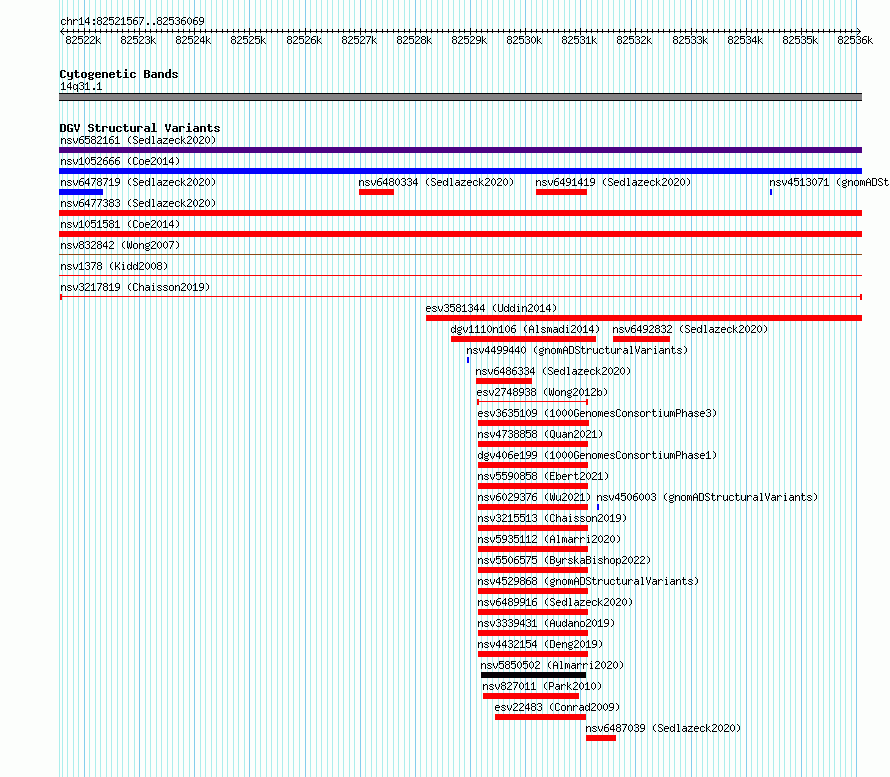The height and width of the screenshot is (777, 890).
Task: Click the short red nsv6487039 bar
Action: tap(601, 738)
